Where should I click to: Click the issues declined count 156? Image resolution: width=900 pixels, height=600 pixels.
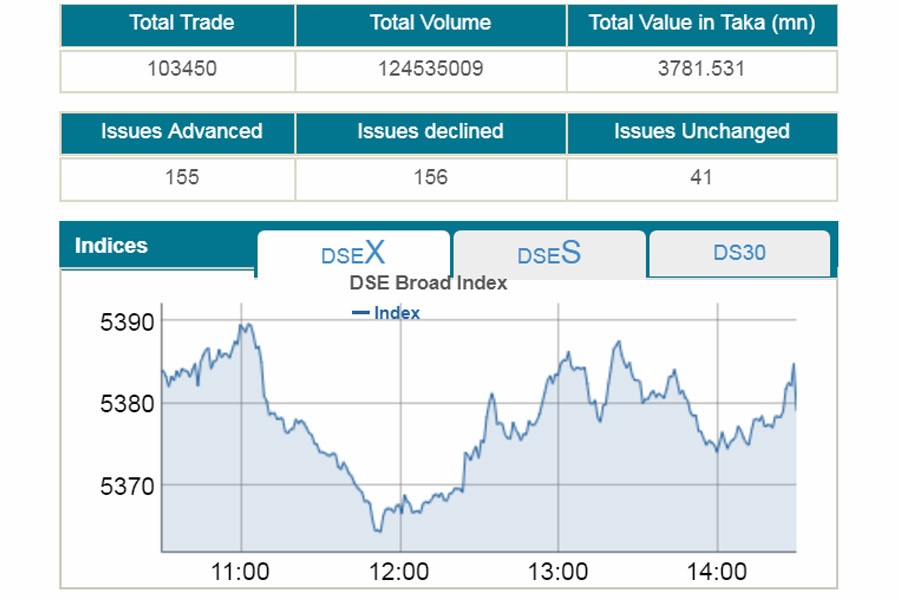point(430,177)
